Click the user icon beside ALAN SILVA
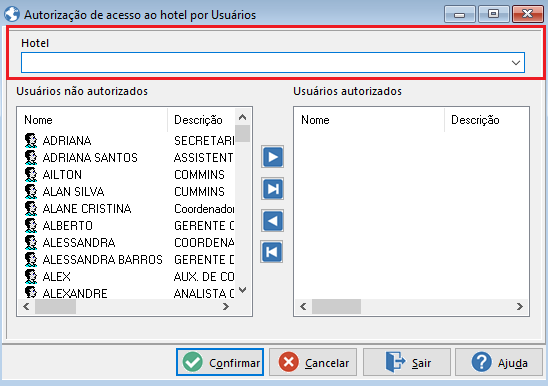 click(31, 192)
